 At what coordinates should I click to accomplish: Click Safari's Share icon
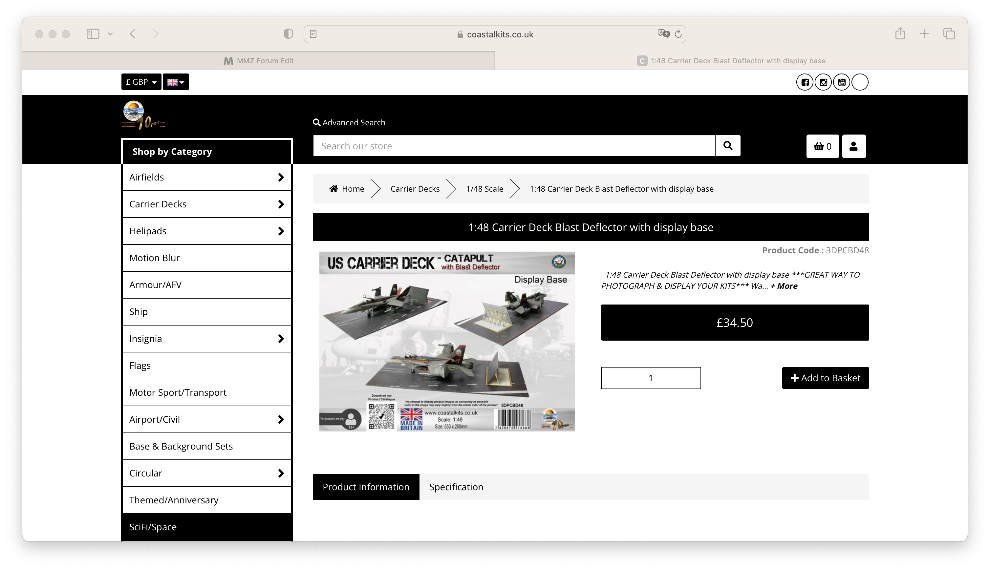[900, 33]
